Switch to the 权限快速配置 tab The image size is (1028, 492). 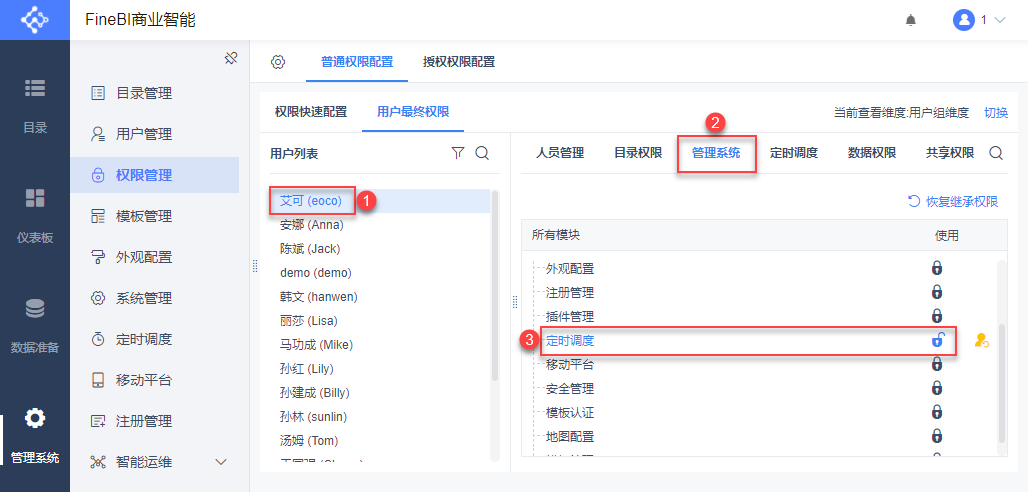311,112
